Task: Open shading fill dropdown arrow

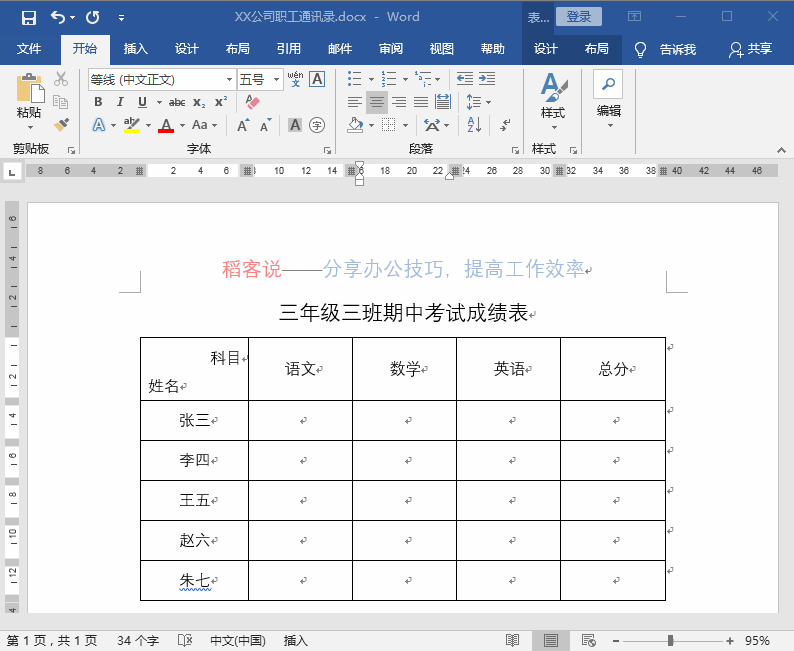Action: [x=371, y=125]
